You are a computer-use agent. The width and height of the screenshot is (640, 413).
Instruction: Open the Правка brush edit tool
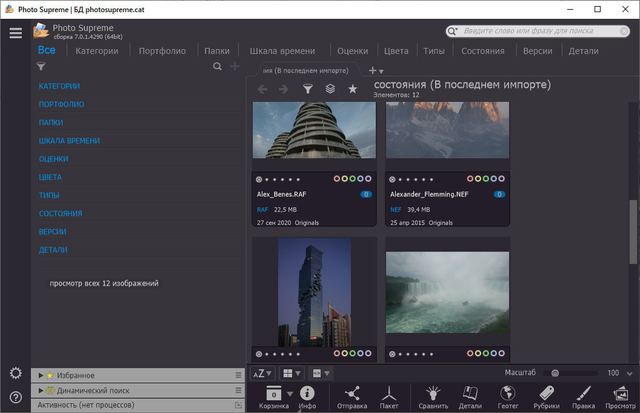pos(583,394)
